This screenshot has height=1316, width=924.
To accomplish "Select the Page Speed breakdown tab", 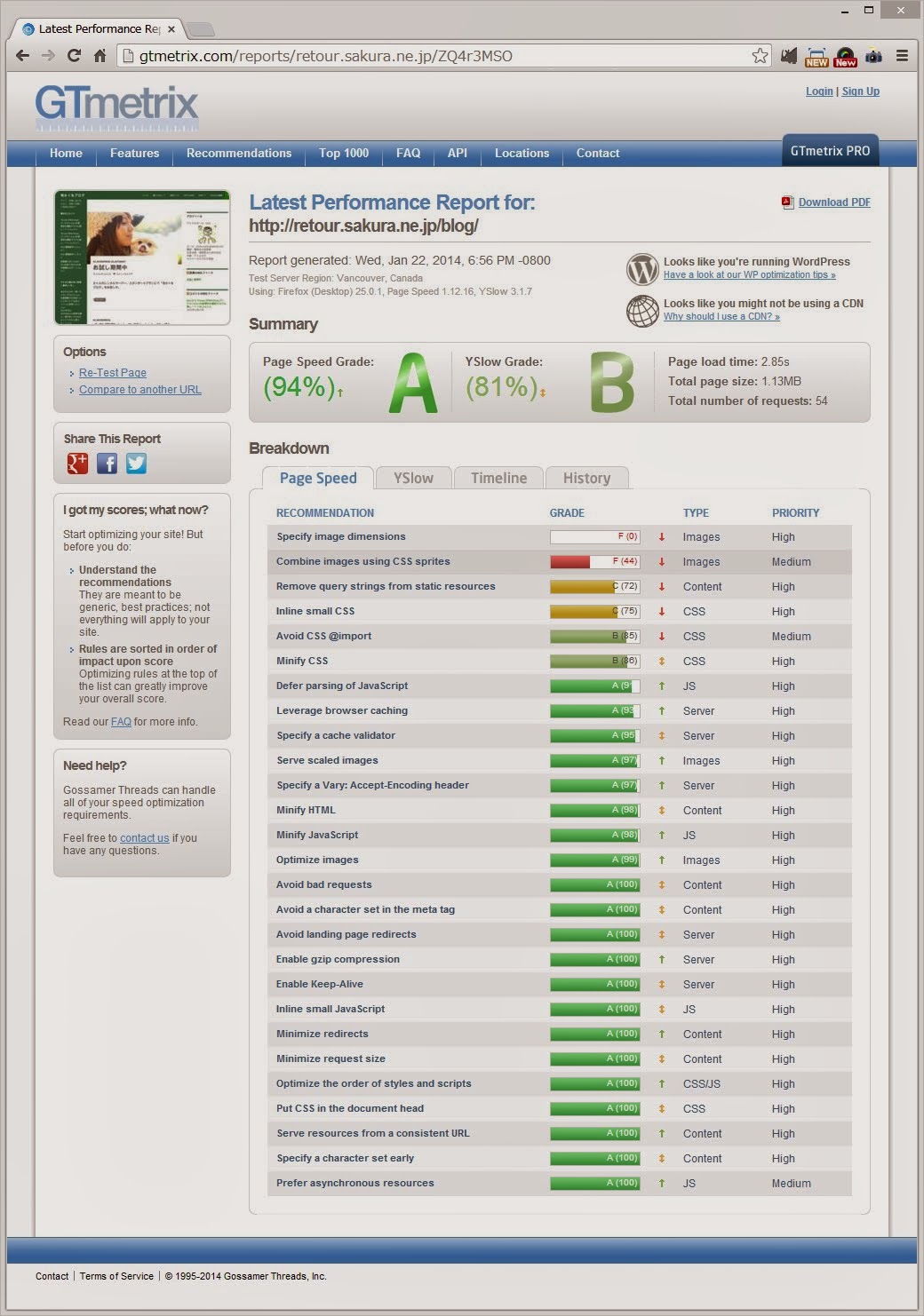I will click(x=318, y=478).
